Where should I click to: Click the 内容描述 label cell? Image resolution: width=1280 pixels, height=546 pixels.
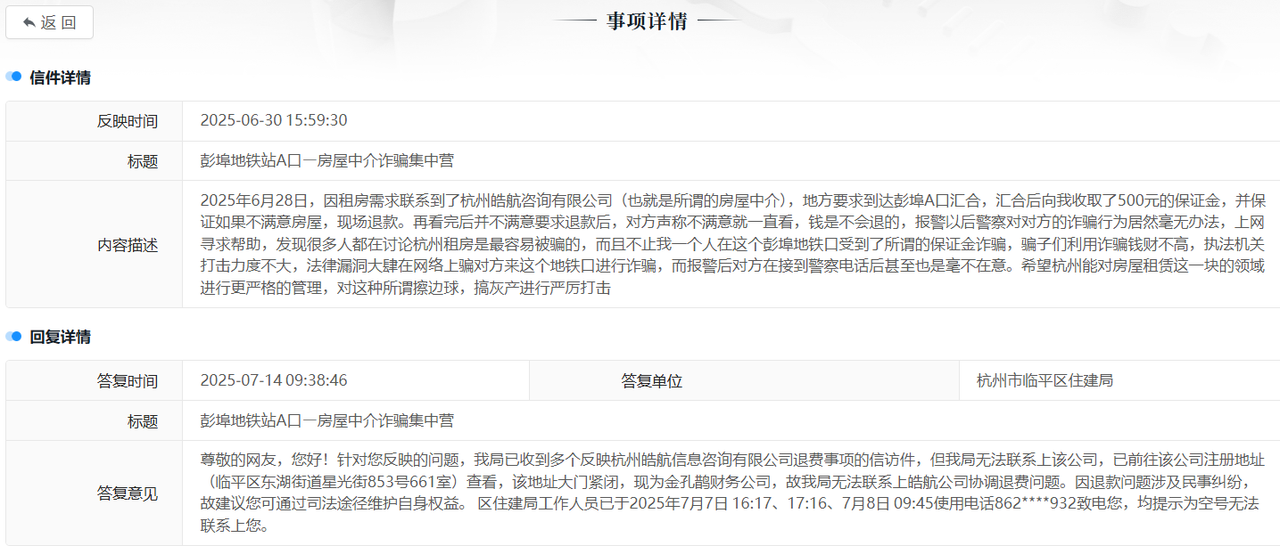point(127,244)
